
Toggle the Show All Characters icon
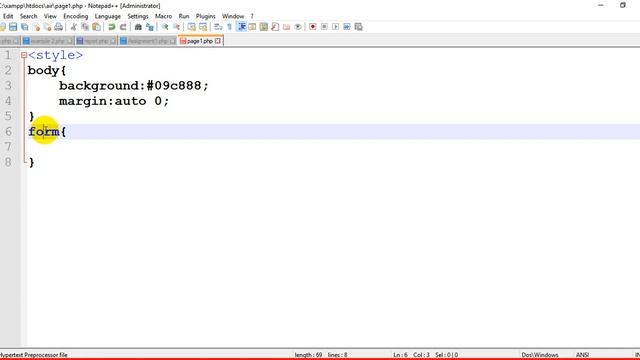(229, 27)
